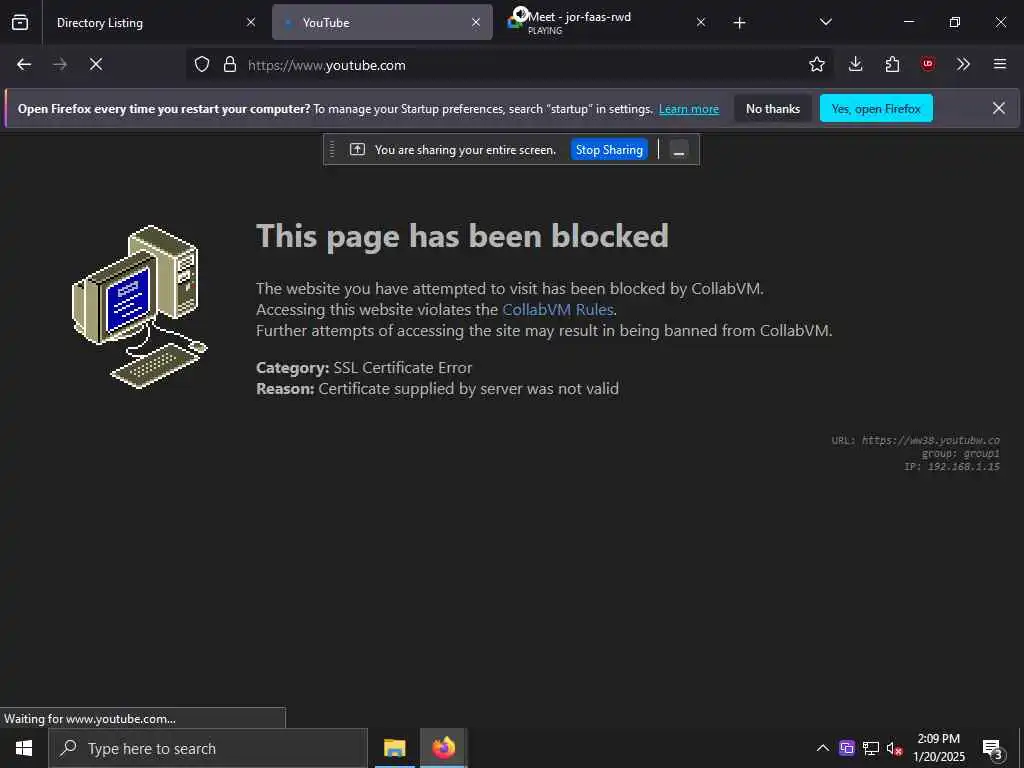Bookmark this page with star icon

tap(816, 64)
